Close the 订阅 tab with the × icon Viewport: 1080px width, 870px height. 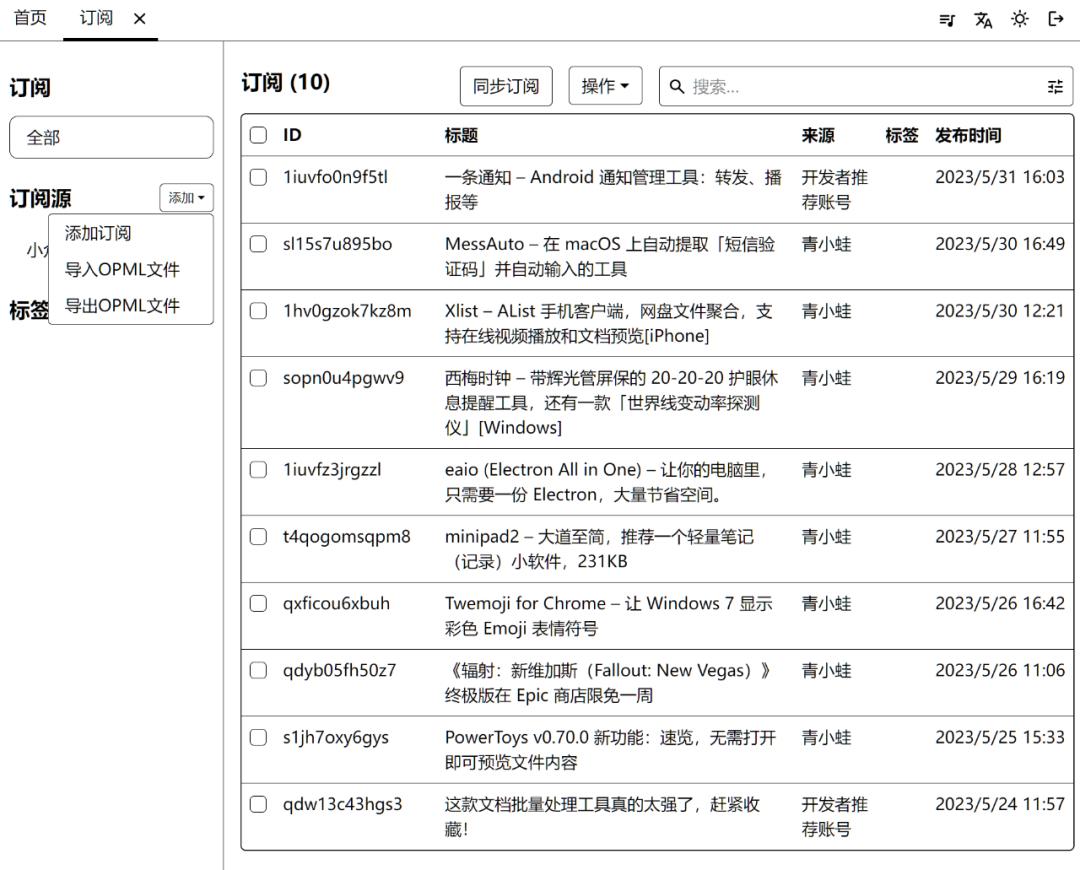(x=139, y=17)
